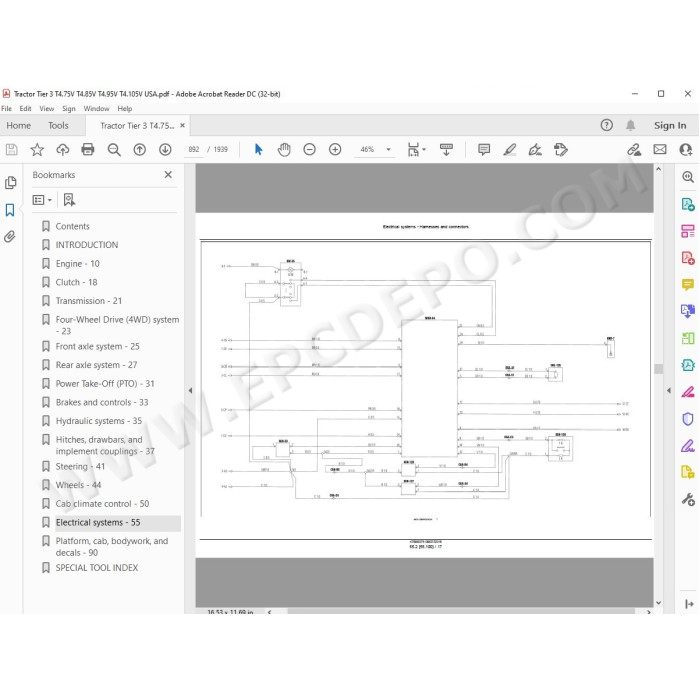The height and width of the screenshot is (700, 700).
Task: Open the share-with-others profile icon
Action: (686, 150)
